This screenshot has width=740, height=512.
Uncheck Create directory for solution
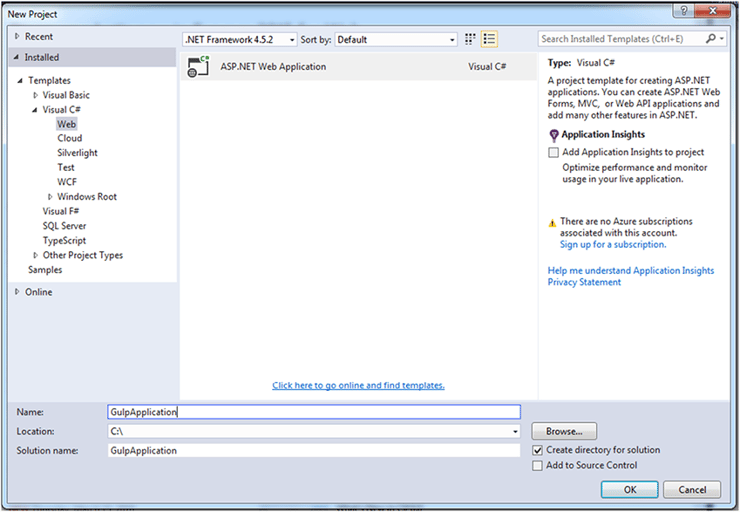(537, 450)
